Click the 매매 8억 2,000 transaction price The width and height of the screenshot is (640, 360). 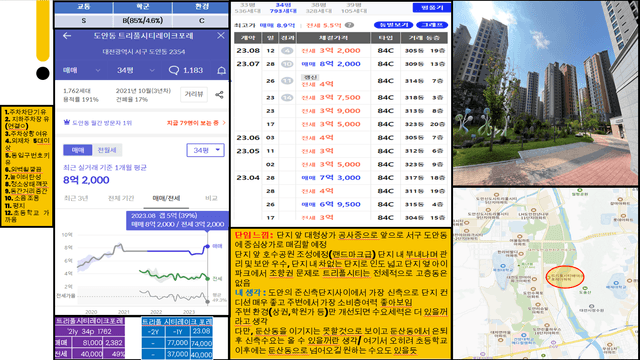coord(331,64)
